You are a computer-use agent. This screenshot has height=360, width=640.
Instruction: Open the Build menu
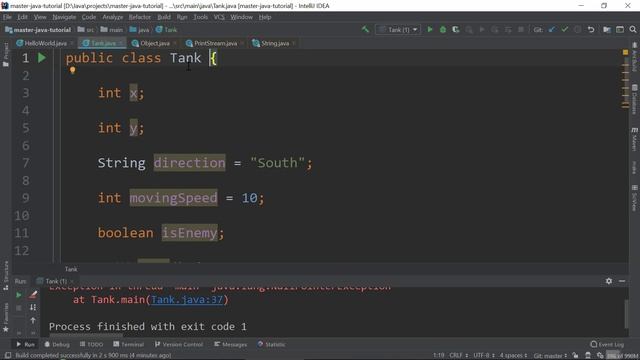(164, 17)
